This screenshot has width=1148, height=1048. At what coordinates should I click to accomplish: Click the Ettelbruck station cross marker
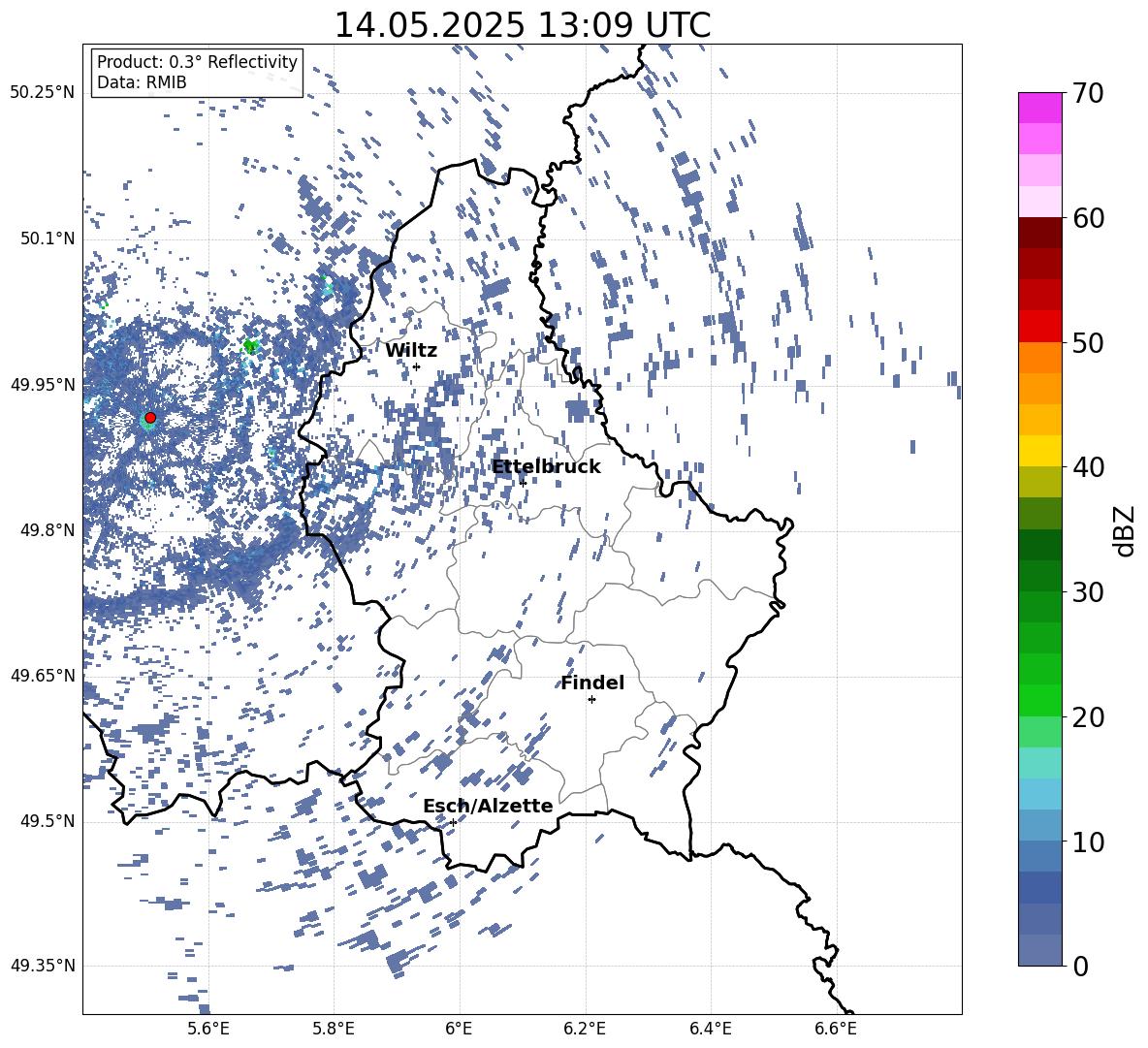pyautogui.click(x=523, y=483)
